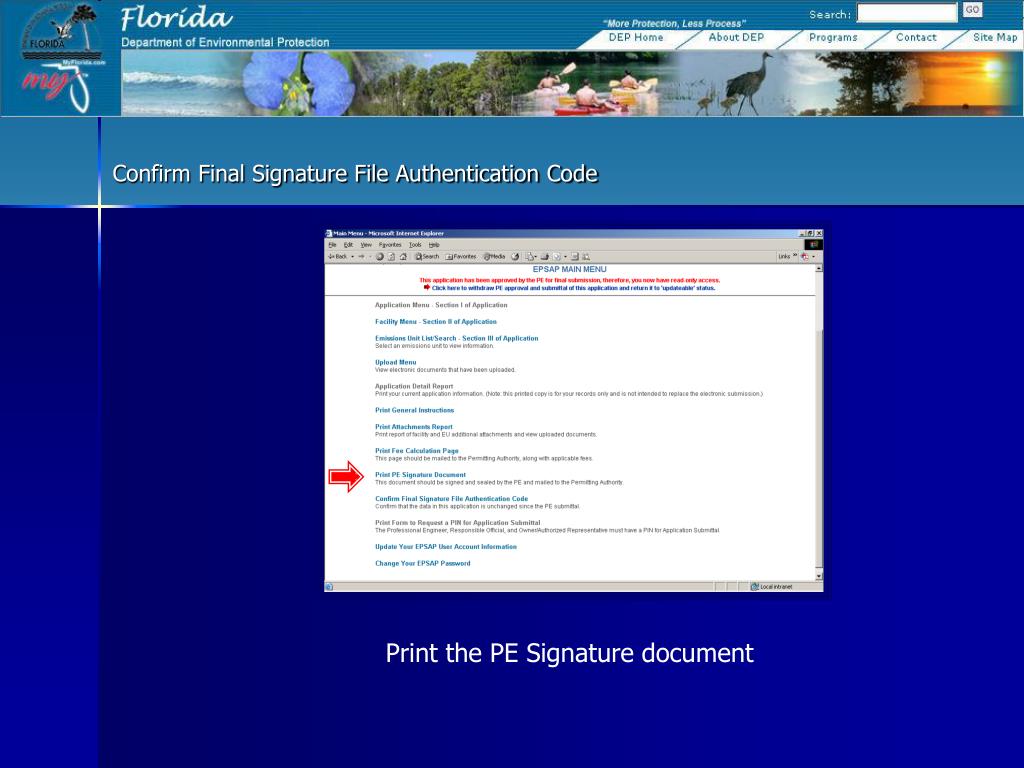Viewport: 1024px width, 768px height.
Task: Click into the Search input field
Action: (x=907, y=12)
